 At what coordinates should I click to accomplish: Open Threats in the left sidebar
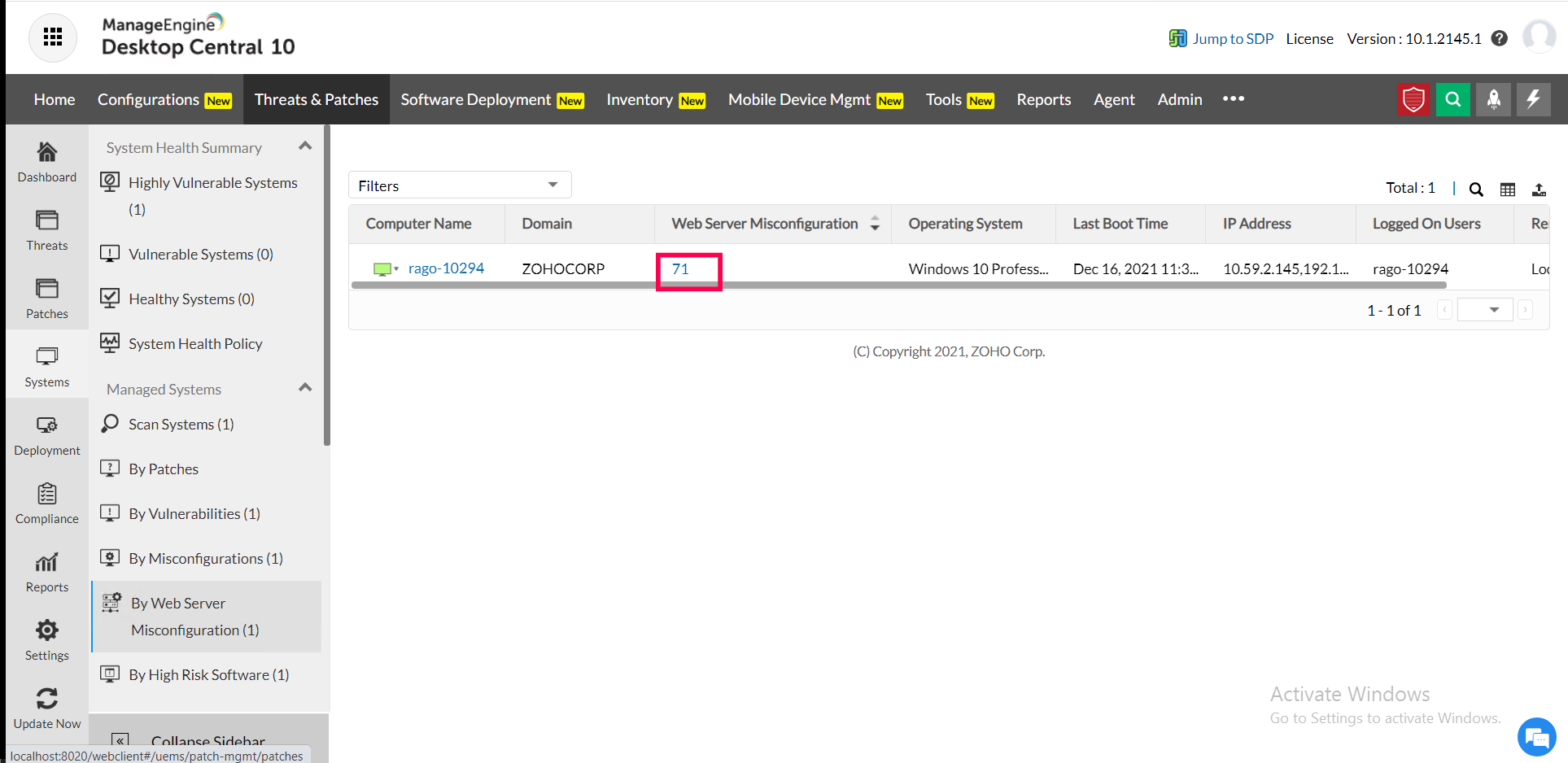pos(47,230)
